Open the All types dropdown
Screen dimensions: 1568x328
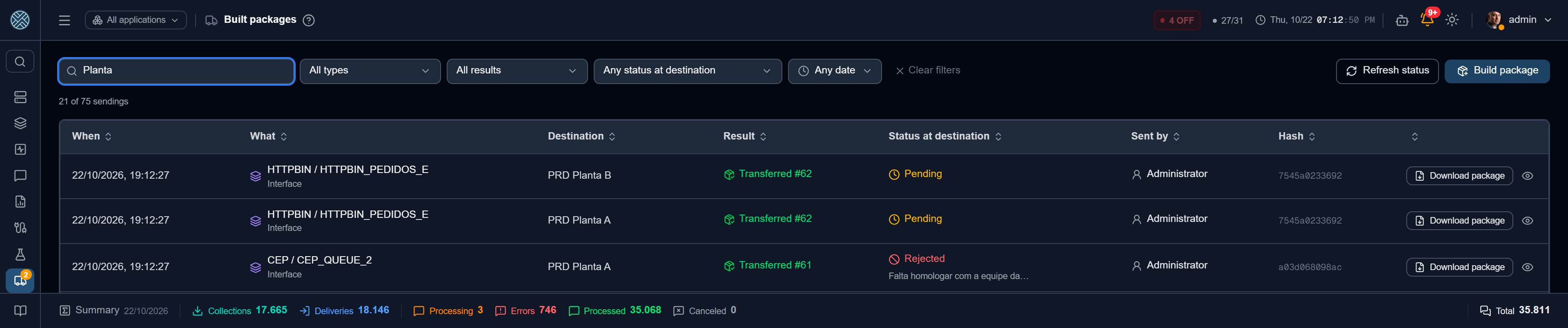pyautogui.click(x=370, y=71)
